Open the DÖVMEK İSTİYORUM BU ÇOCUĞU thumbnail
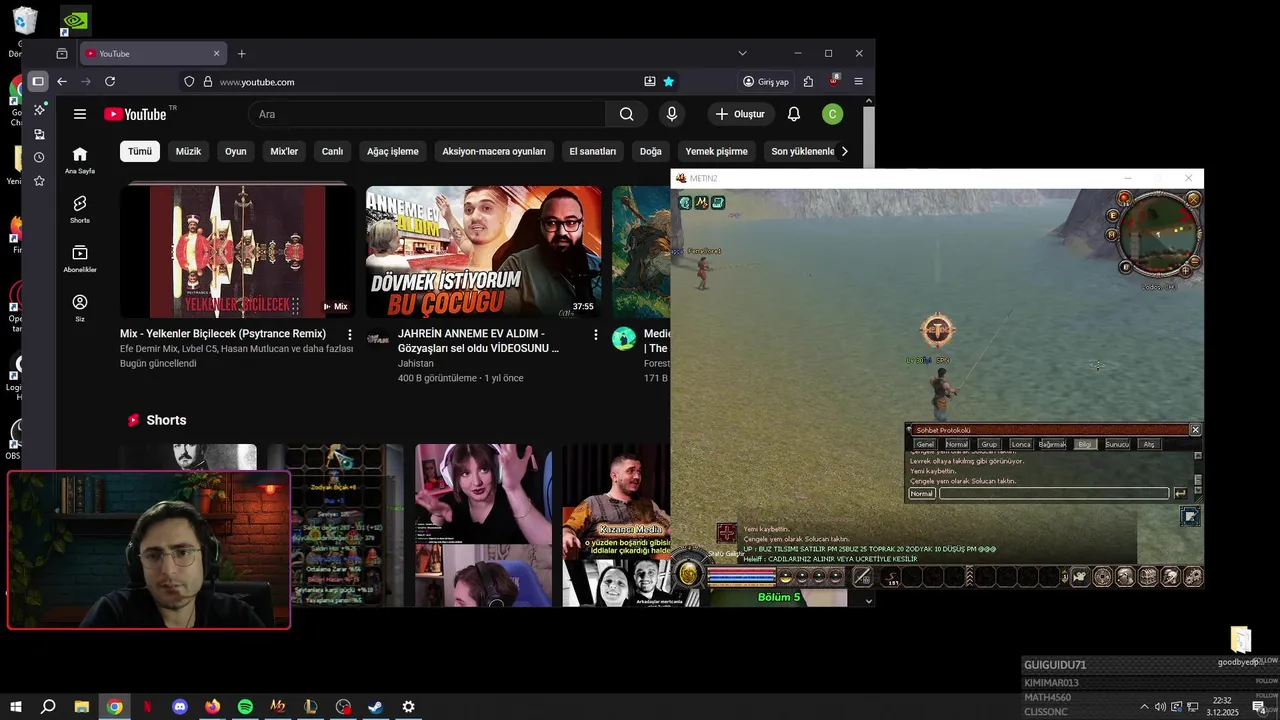 484,252
